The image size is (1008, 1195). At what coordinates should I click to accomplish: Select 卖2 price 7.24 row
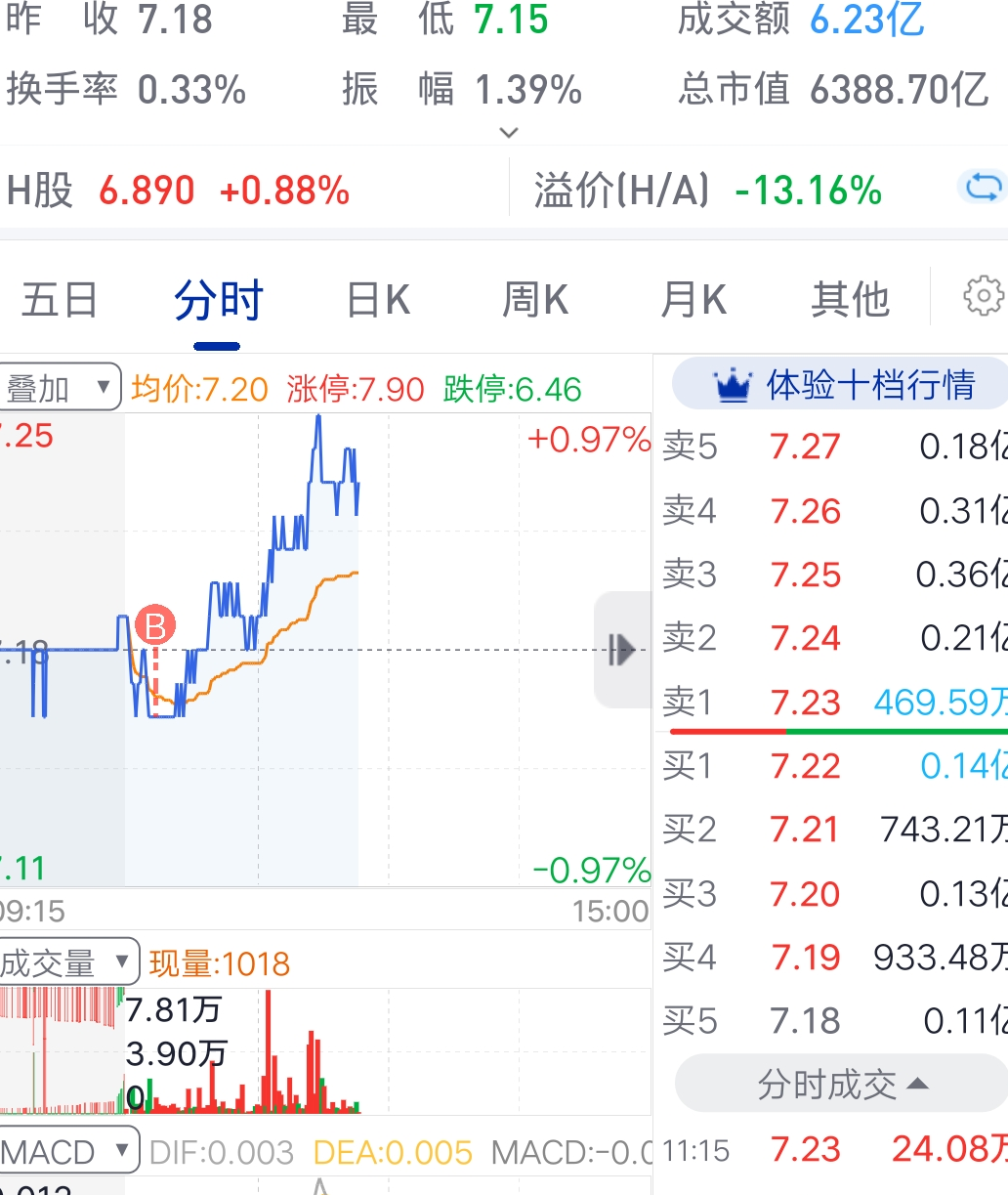pos(833,638)
